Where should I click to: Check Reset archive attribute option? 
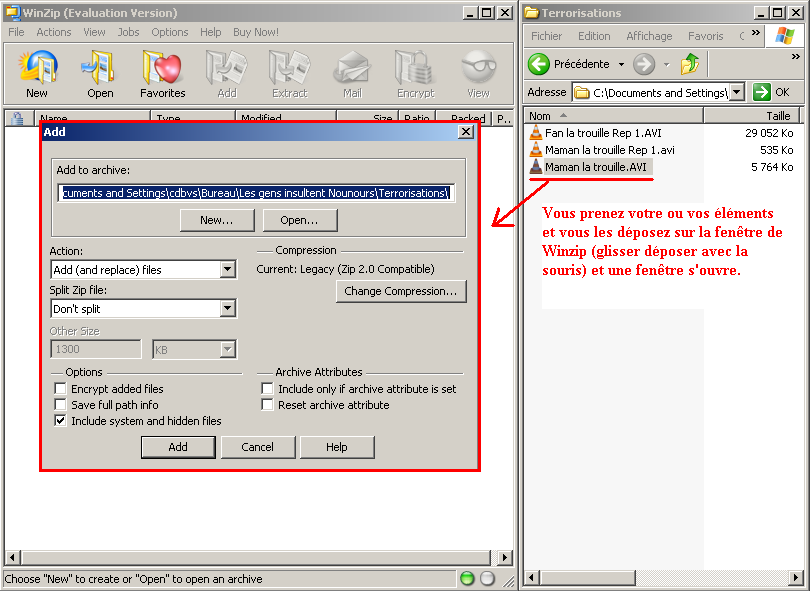pyautogui.click(x=267, y=405)
